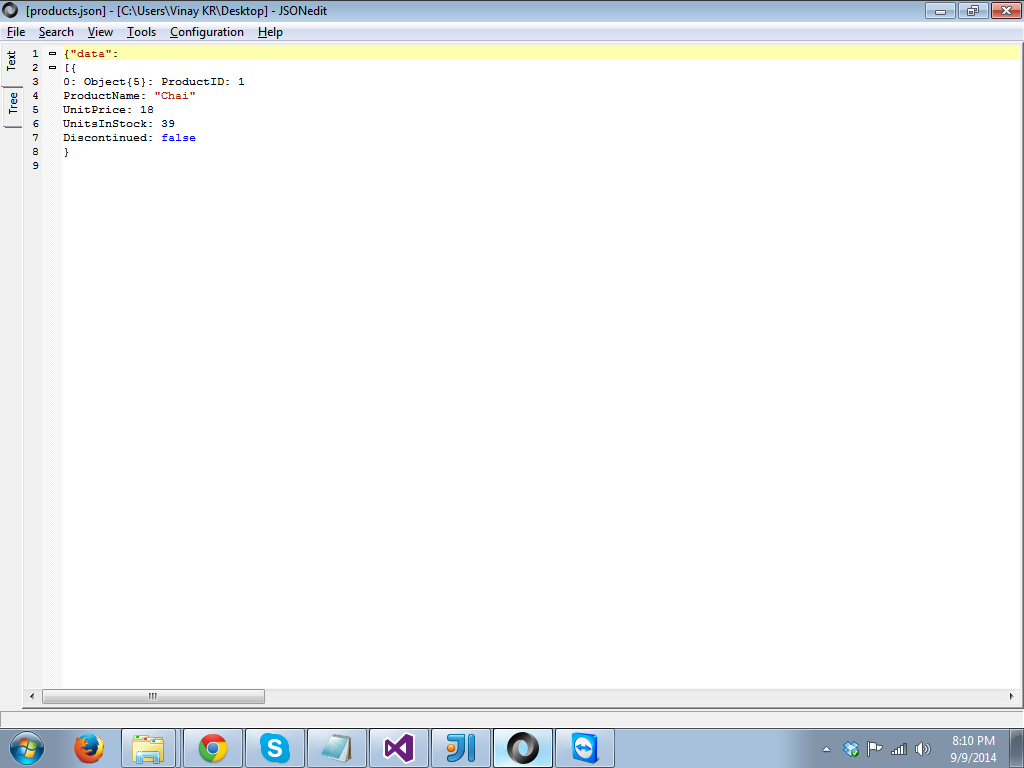The height and width of the screenshot is (768, 1024).
Task: Click '0: Object{5}:' text on line 3
Action: pos(108,82)
